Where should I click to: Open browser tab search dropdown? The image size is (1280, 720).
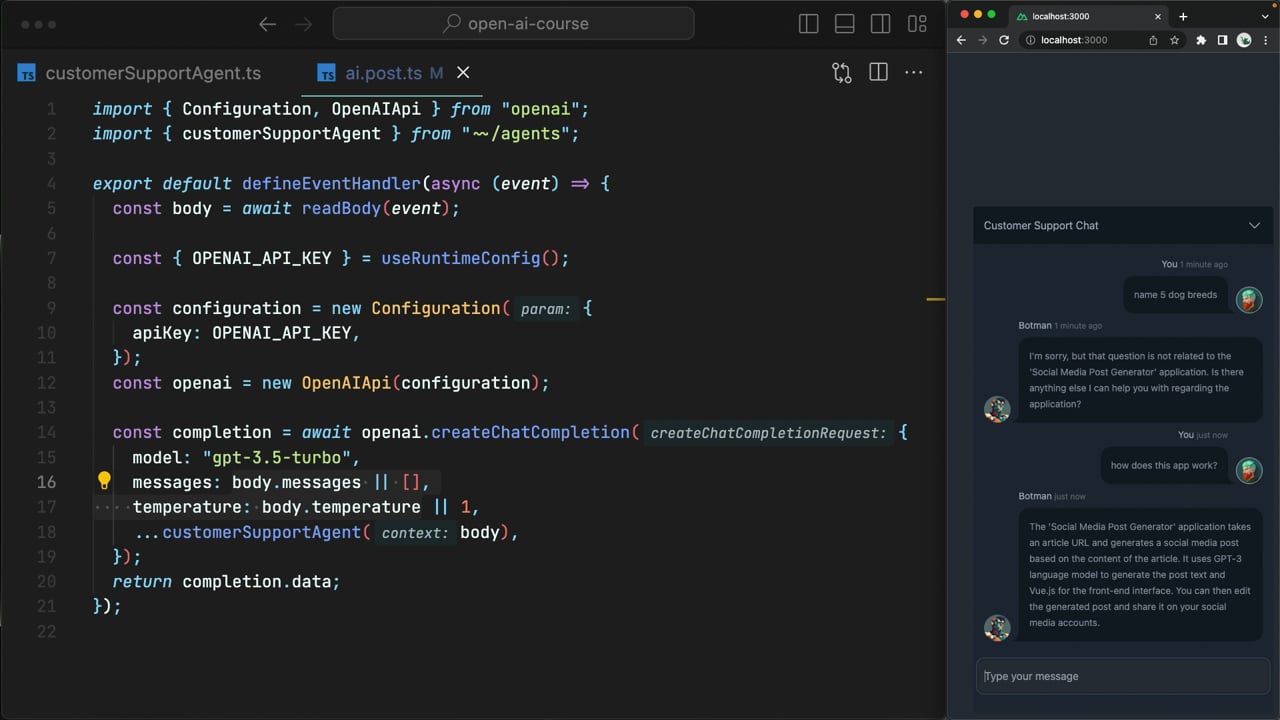[x=1266, y=16]
